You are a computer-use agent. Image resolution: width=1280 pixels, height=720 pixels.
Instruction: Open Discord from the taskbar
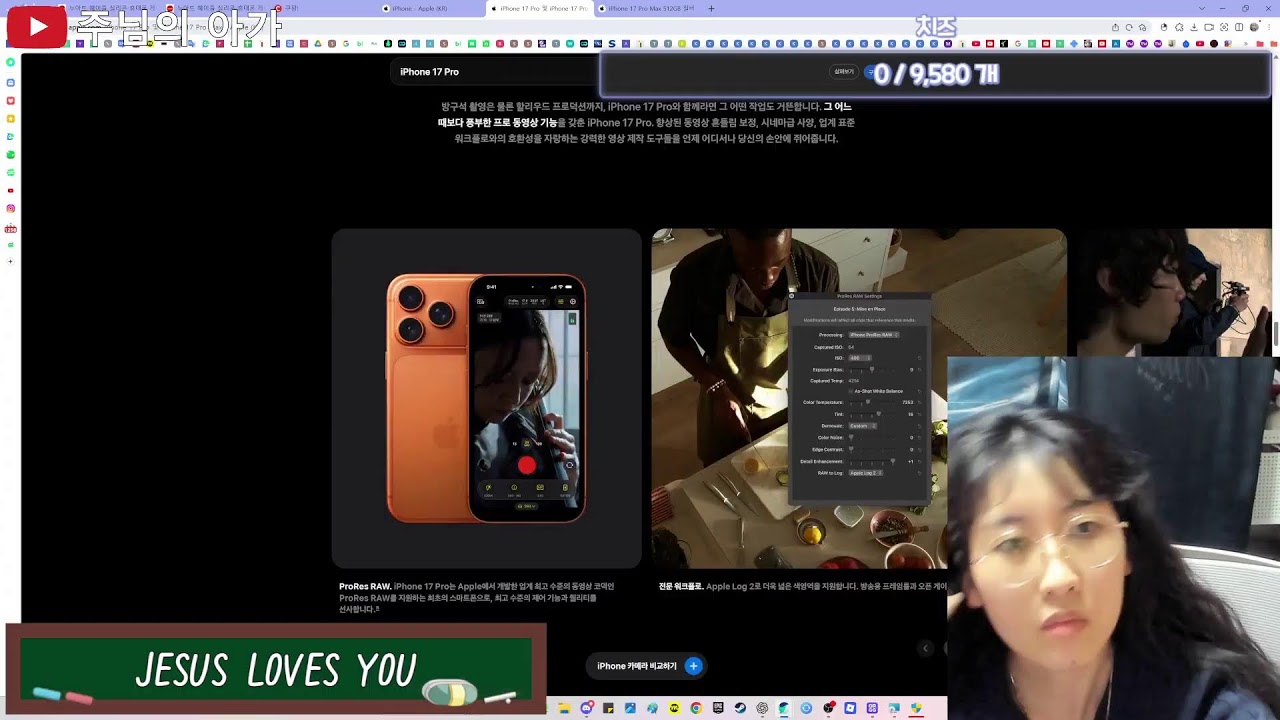pyautogui.click(x=587, y=708)
